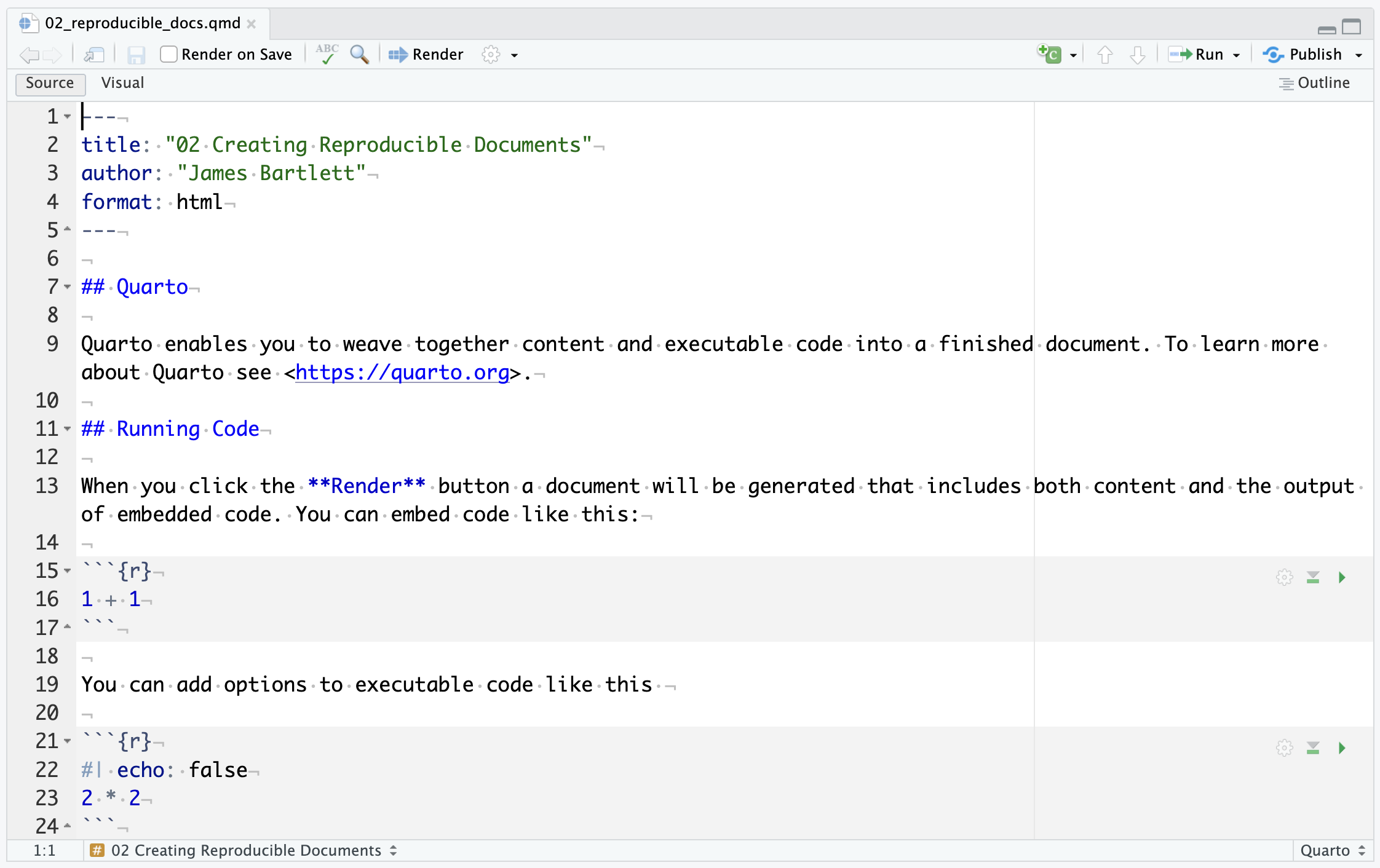The width and height of the screenshot is (1380, 868).
Task: Click the section icon in status bar
Action: click(97, 851)
